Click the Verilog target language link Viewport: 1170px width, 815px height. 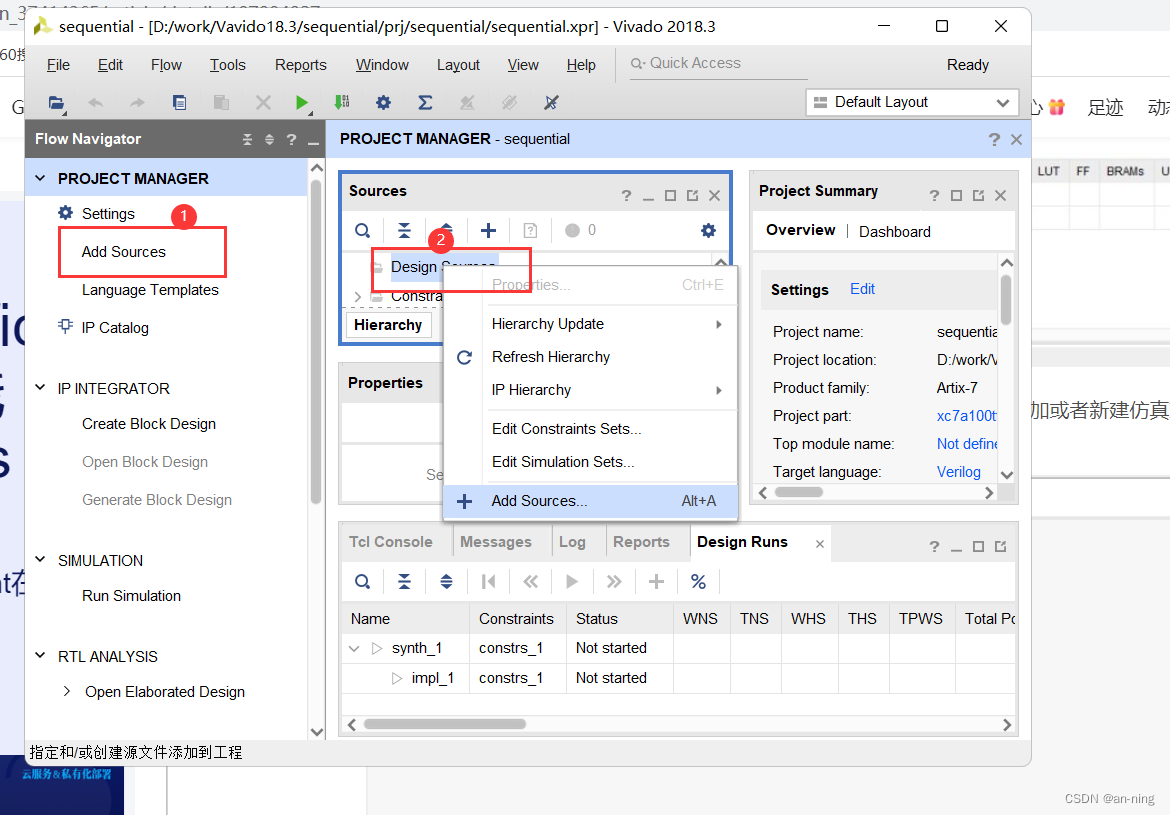pos(958,472)
